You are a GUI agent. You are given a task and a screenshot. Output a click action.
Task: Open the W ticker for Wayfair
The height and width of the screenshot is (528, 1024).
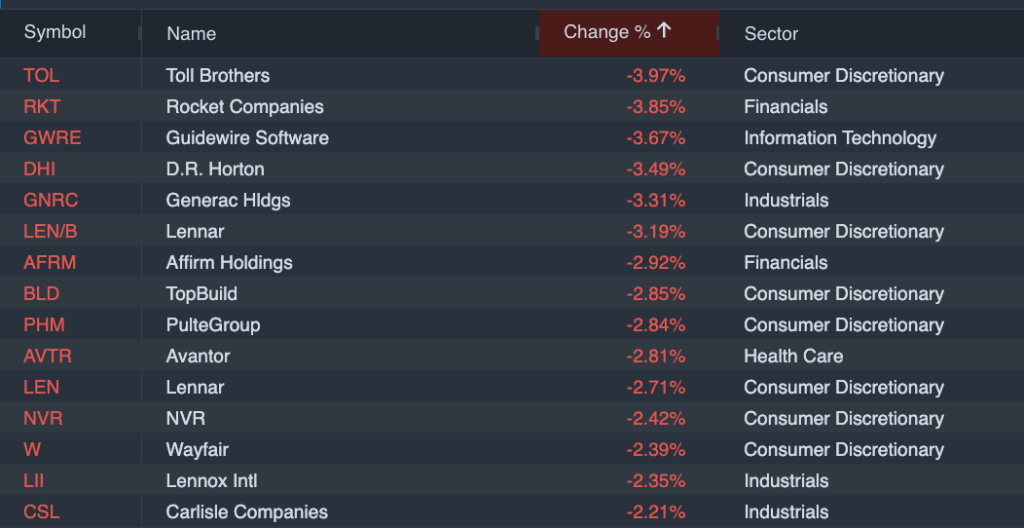(x=30, y=449)
